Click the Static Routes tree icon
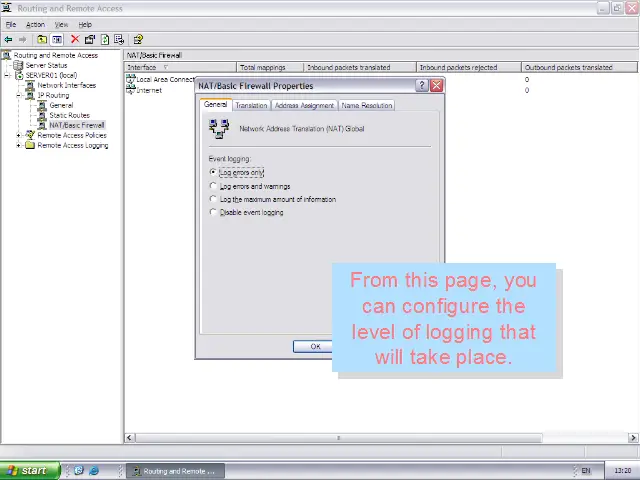The image size is (640, 480). click(x=42, y=116)
